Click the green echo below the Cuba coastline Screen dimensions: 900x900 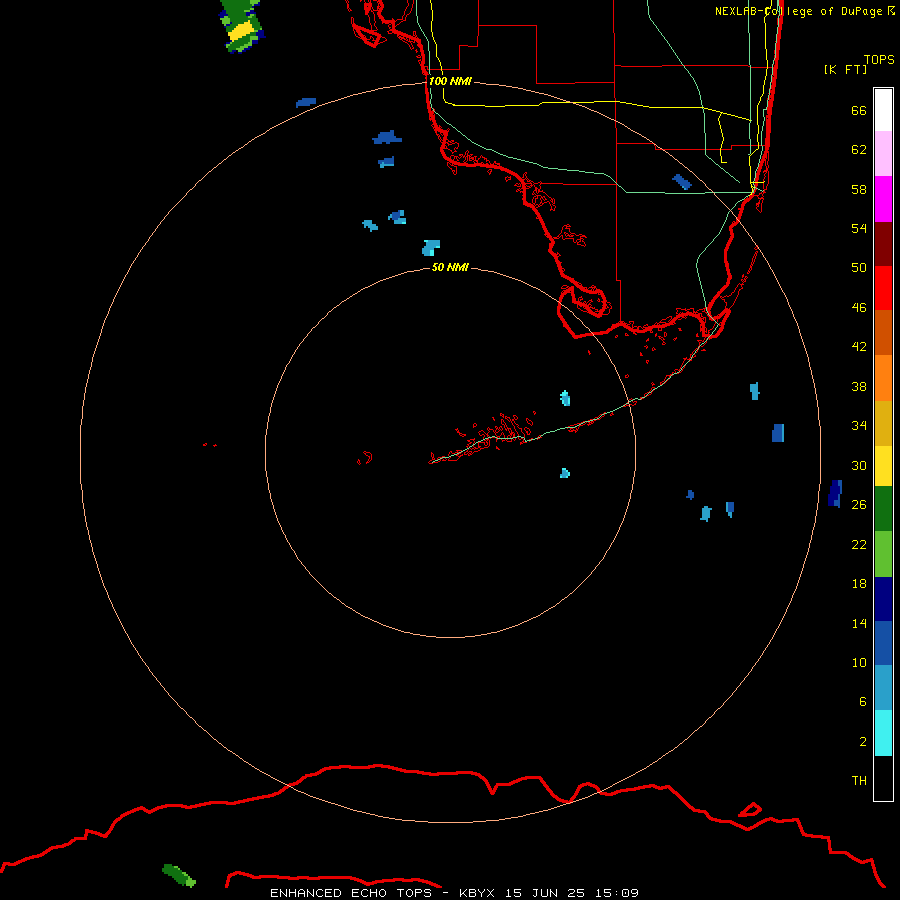[179, 875]
